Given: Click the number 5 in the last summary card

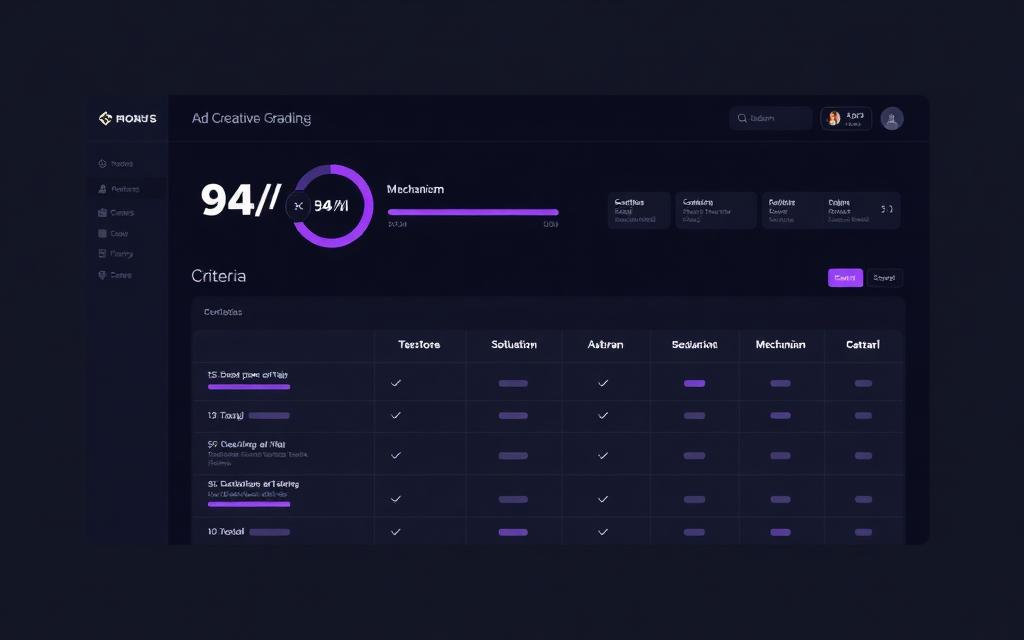Looking at the screenshot, I should pos(884,209).
